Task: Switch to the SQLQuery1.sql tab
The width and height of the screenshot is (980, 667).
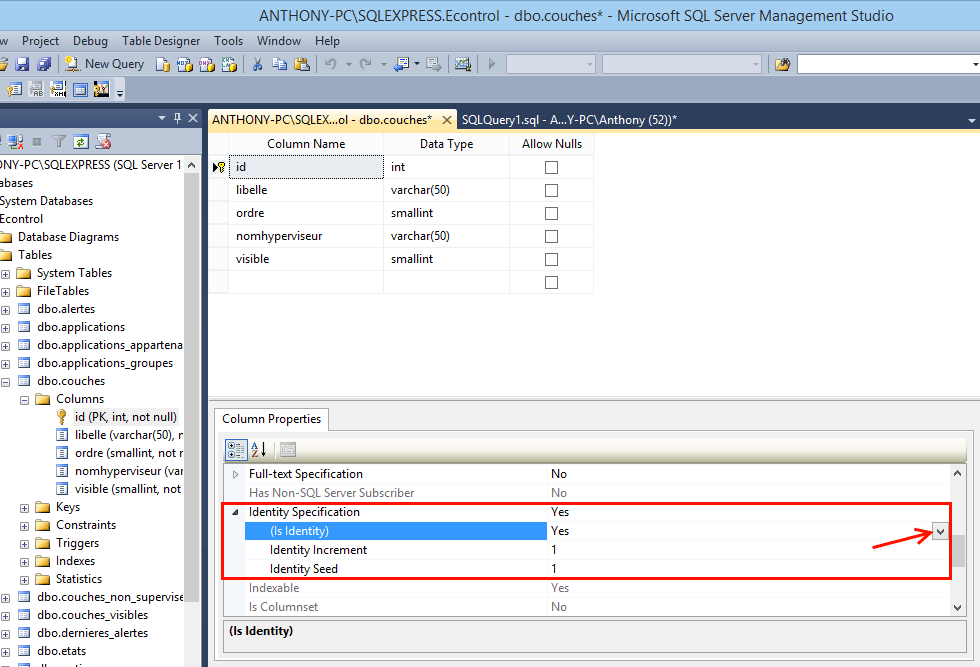Action: pyautogui.click(x=569, y=120)
